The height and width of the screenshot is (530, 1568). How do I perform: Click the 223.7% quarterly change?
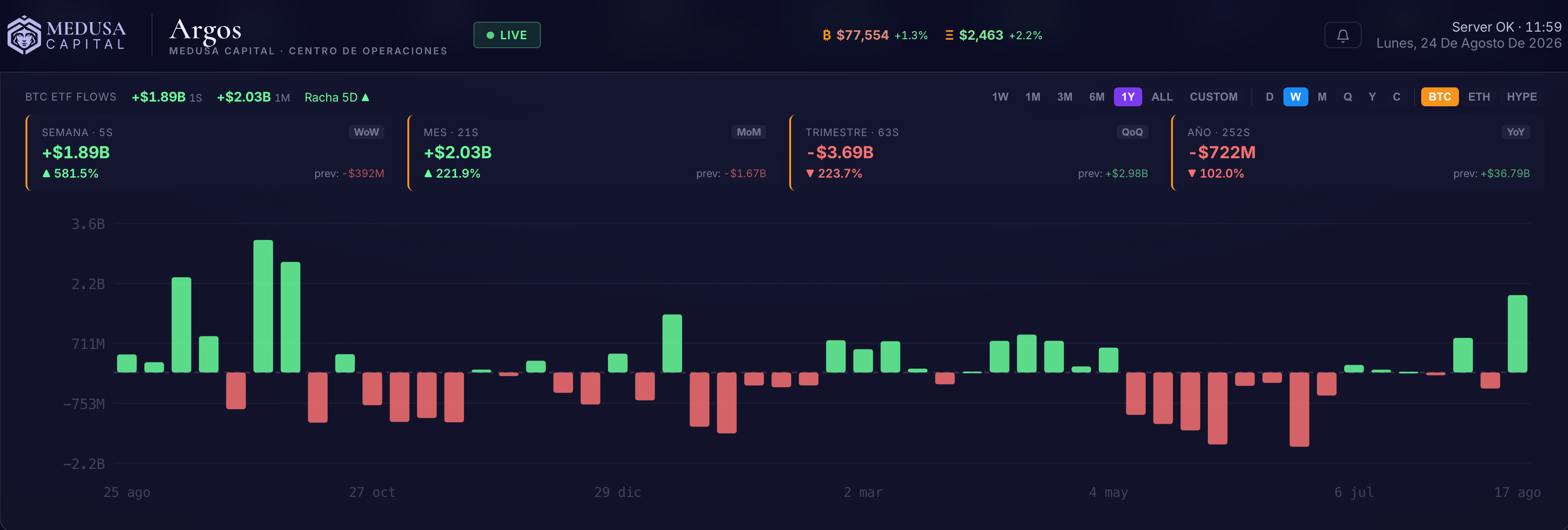pyautogui.click(x=834, y=174)
